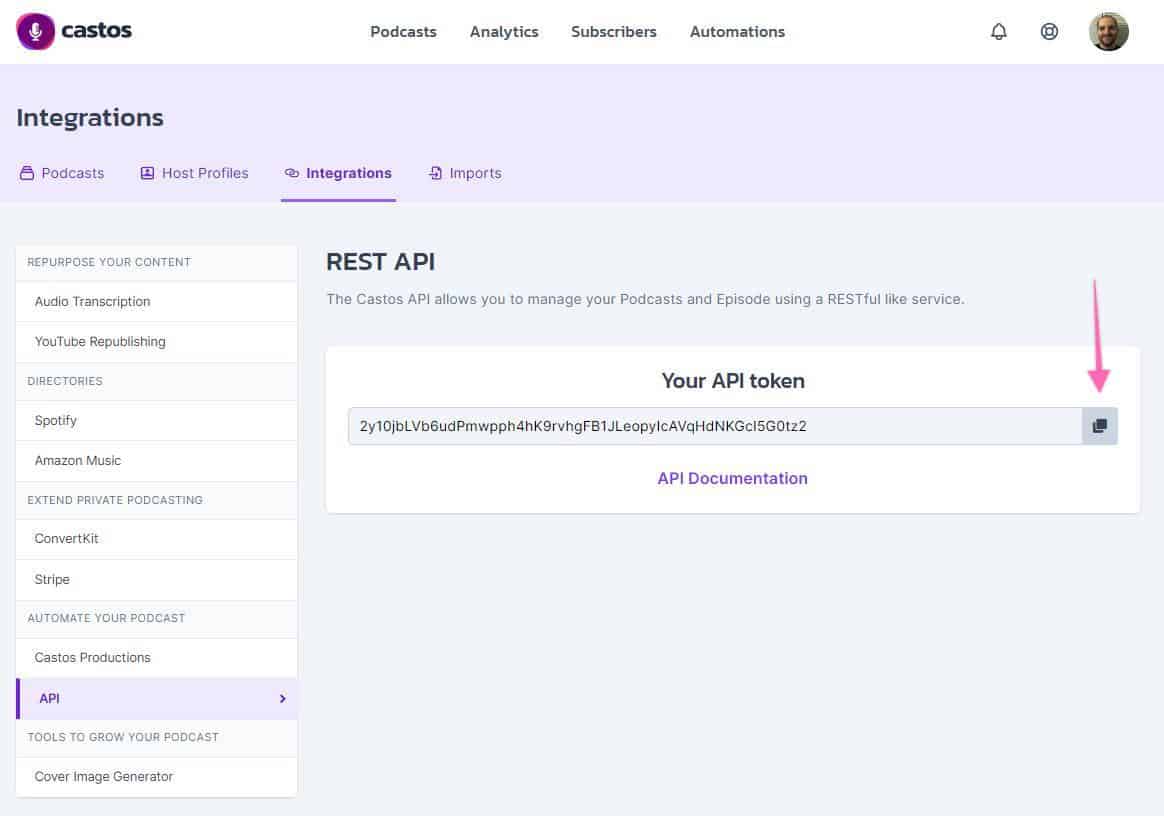Image resolution: width=1164 pixels, height=816 pixels.
Task: Open YouTube Republishing integration
Action: [156, 342]
